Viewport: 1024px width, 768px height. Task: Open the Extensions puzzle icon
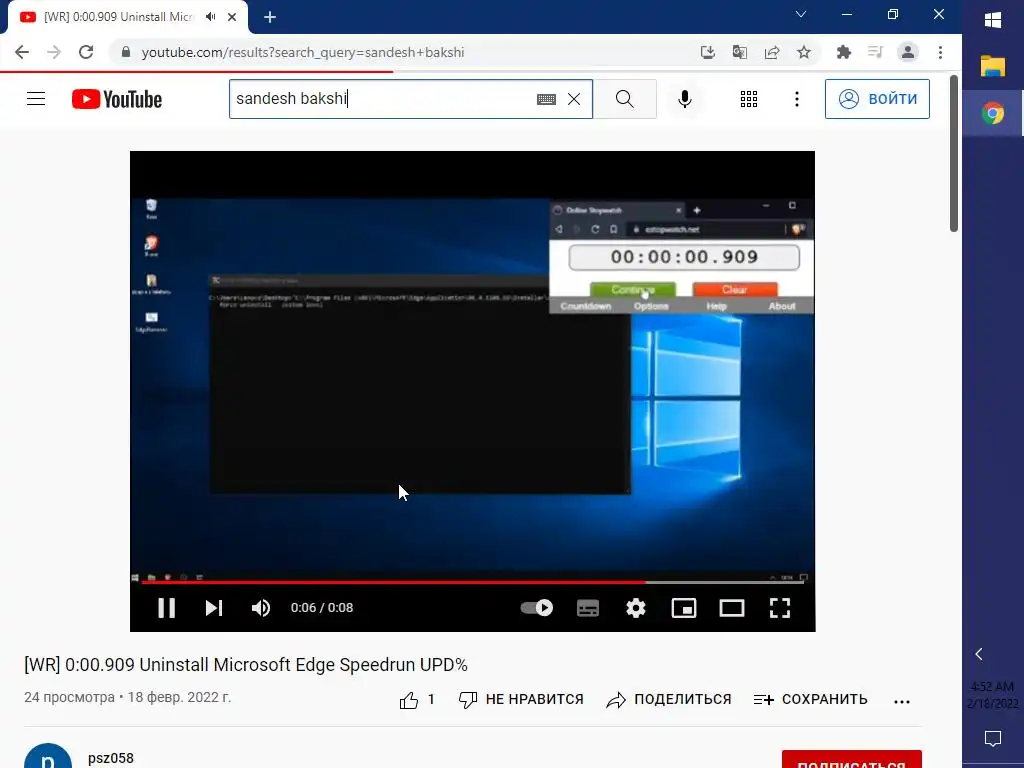click(x=844, y=52)
